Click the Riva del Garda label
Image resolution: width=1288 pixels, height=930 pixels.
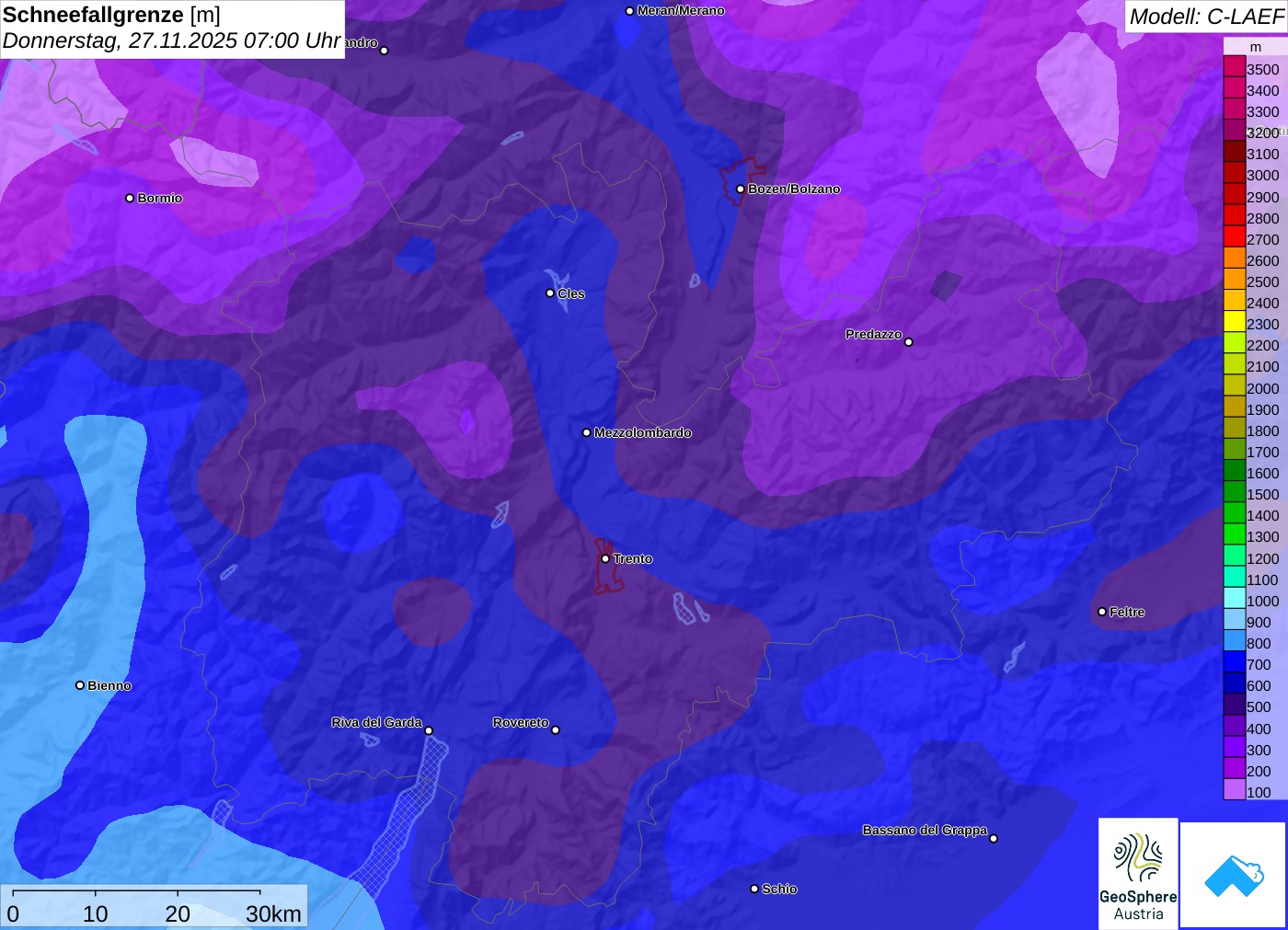coord(377,722)
